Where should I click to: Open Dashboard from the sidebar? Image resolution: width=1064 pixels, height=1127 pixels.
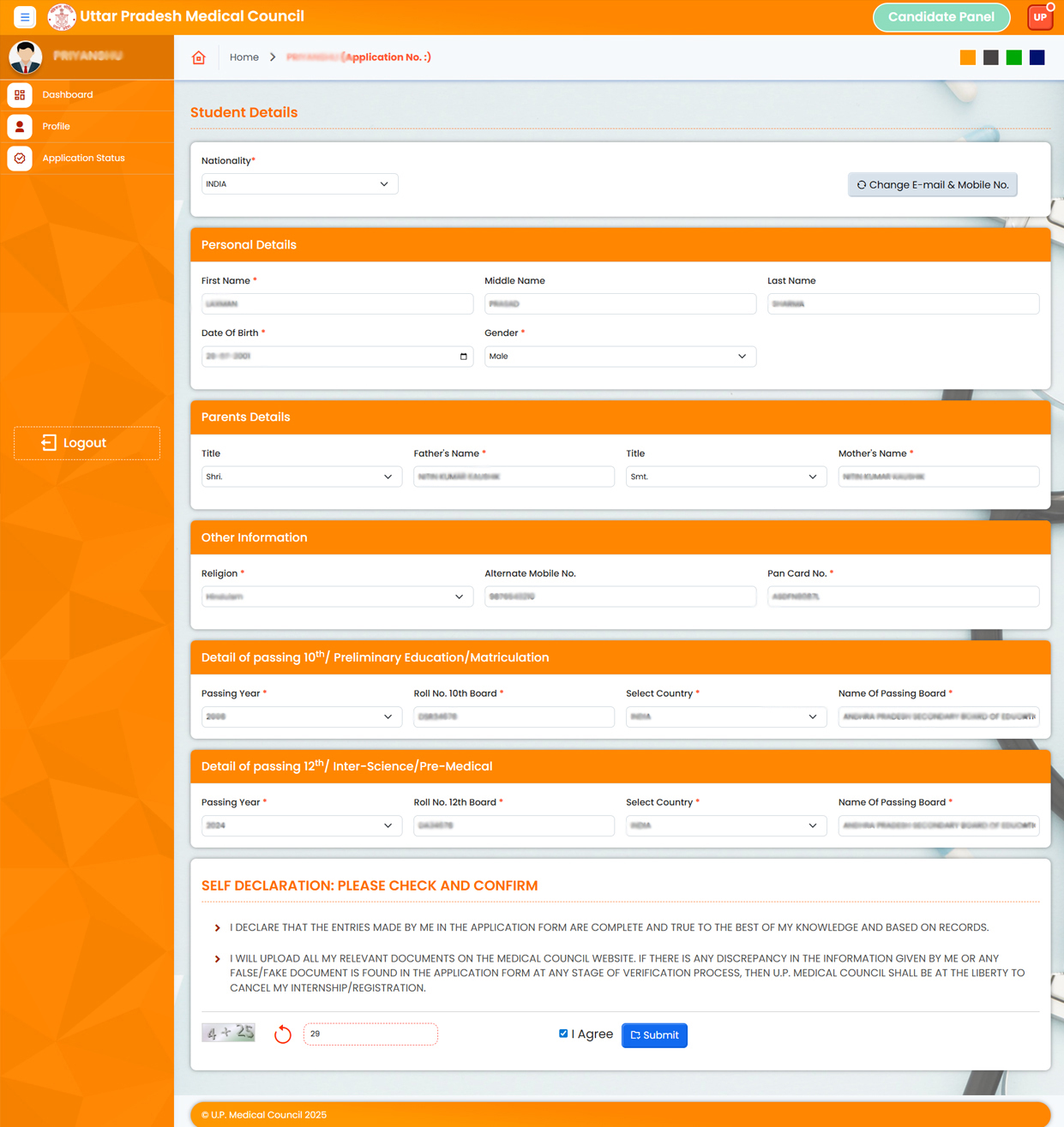[67, 95]
